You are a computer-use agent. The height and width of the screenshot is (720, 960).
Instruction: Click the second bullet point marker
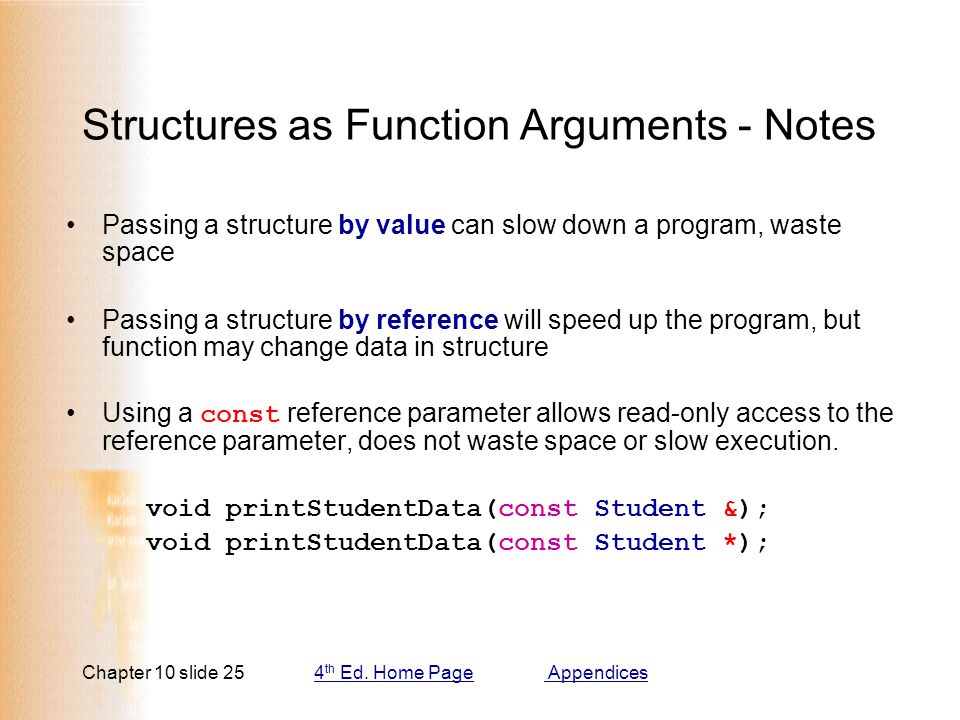(x=72, y=320)
